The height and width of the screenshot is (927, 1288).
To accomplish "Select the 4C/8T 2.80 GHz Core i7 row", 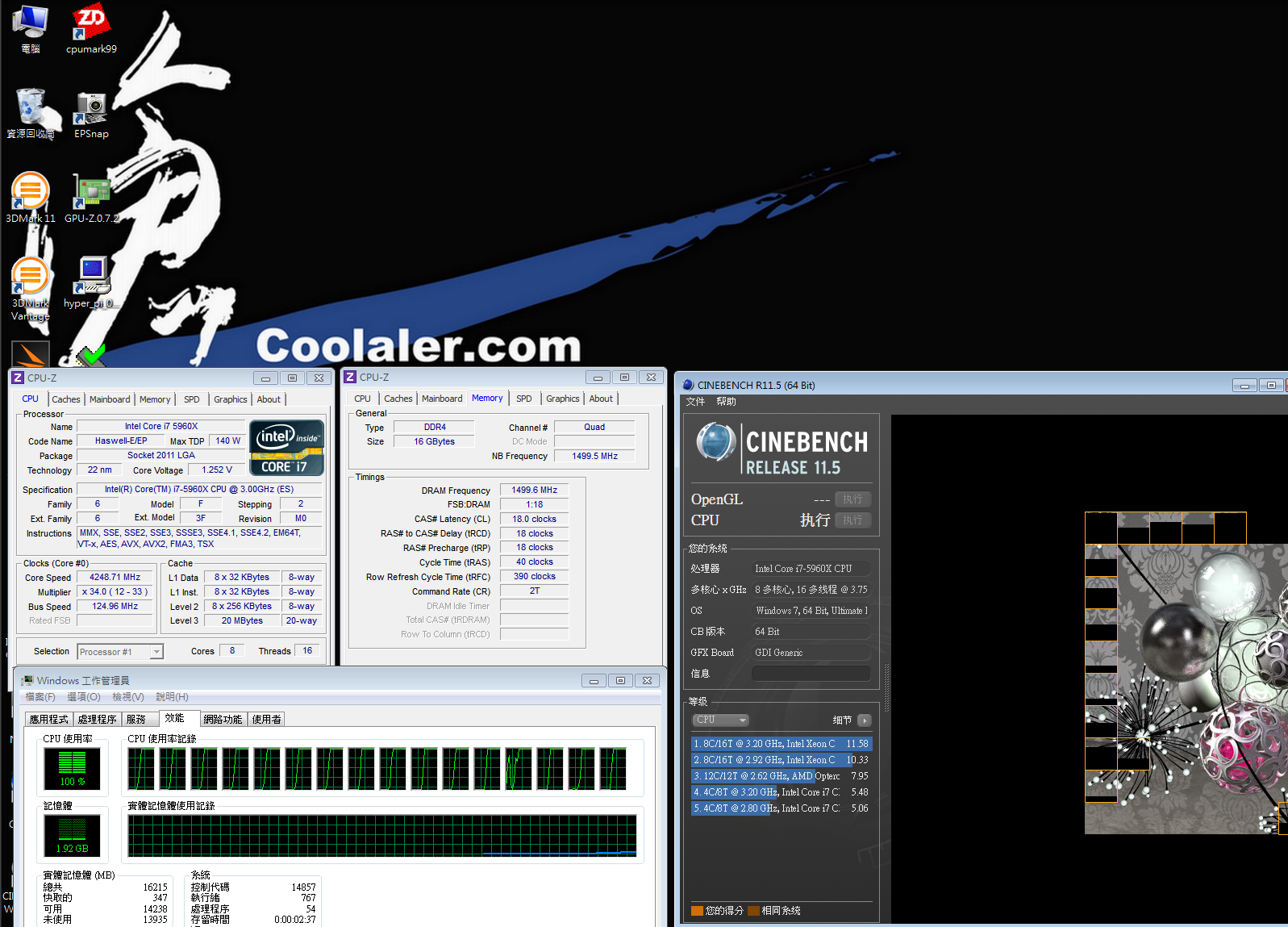I will point(781,808).
